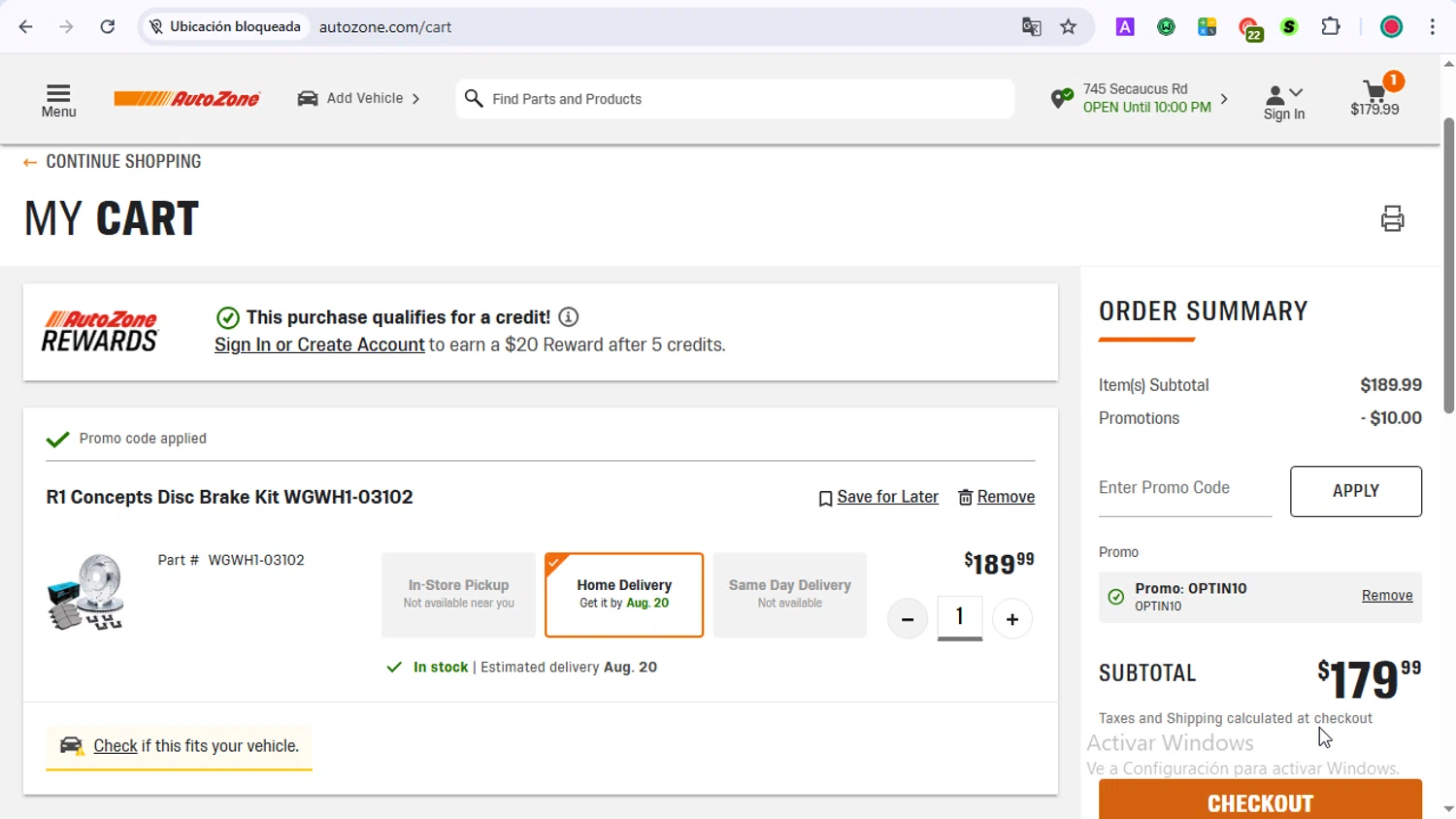Open the colorful grid browser extension
This screenshot has width=1456, height=819.
pyautogui.click(x=1208, y=27)
